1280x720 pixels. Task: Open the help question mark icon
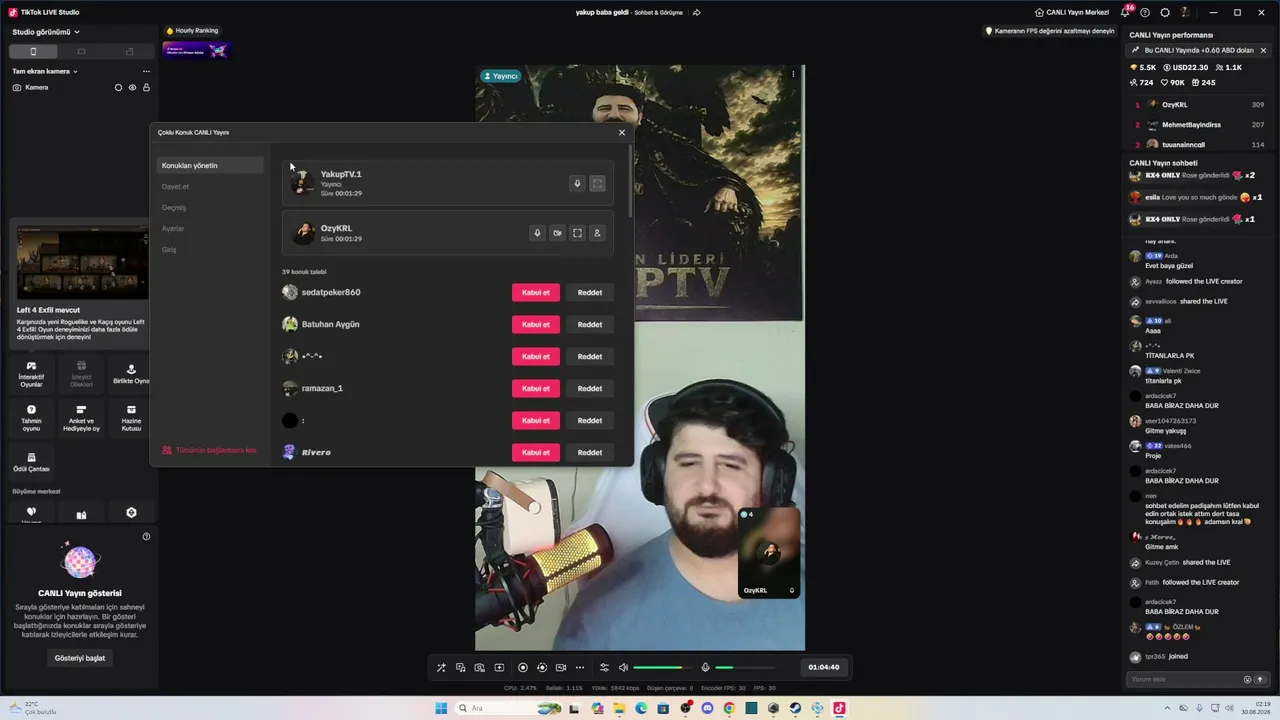1145,12
